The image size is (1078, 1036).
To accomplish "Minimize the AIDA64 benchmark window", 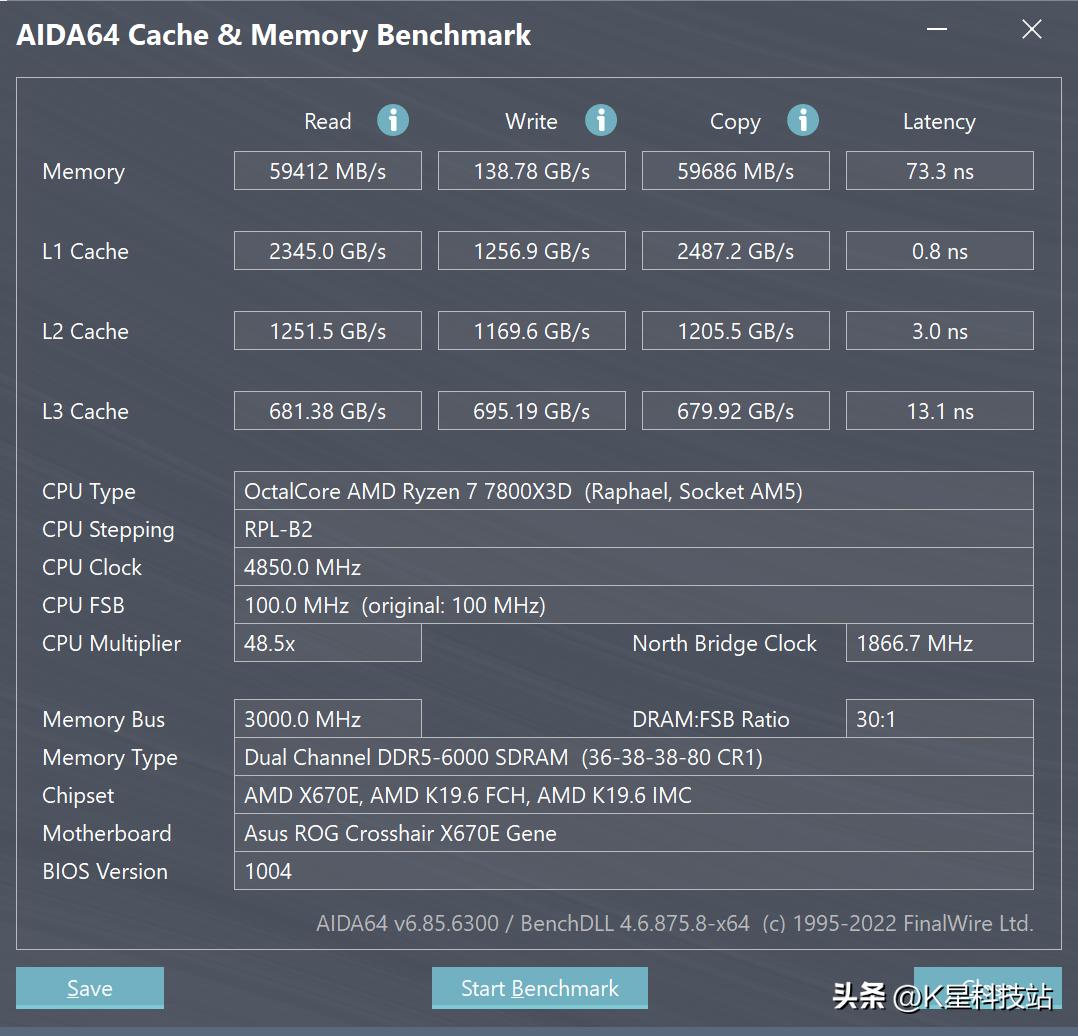I will pos(936,30).
